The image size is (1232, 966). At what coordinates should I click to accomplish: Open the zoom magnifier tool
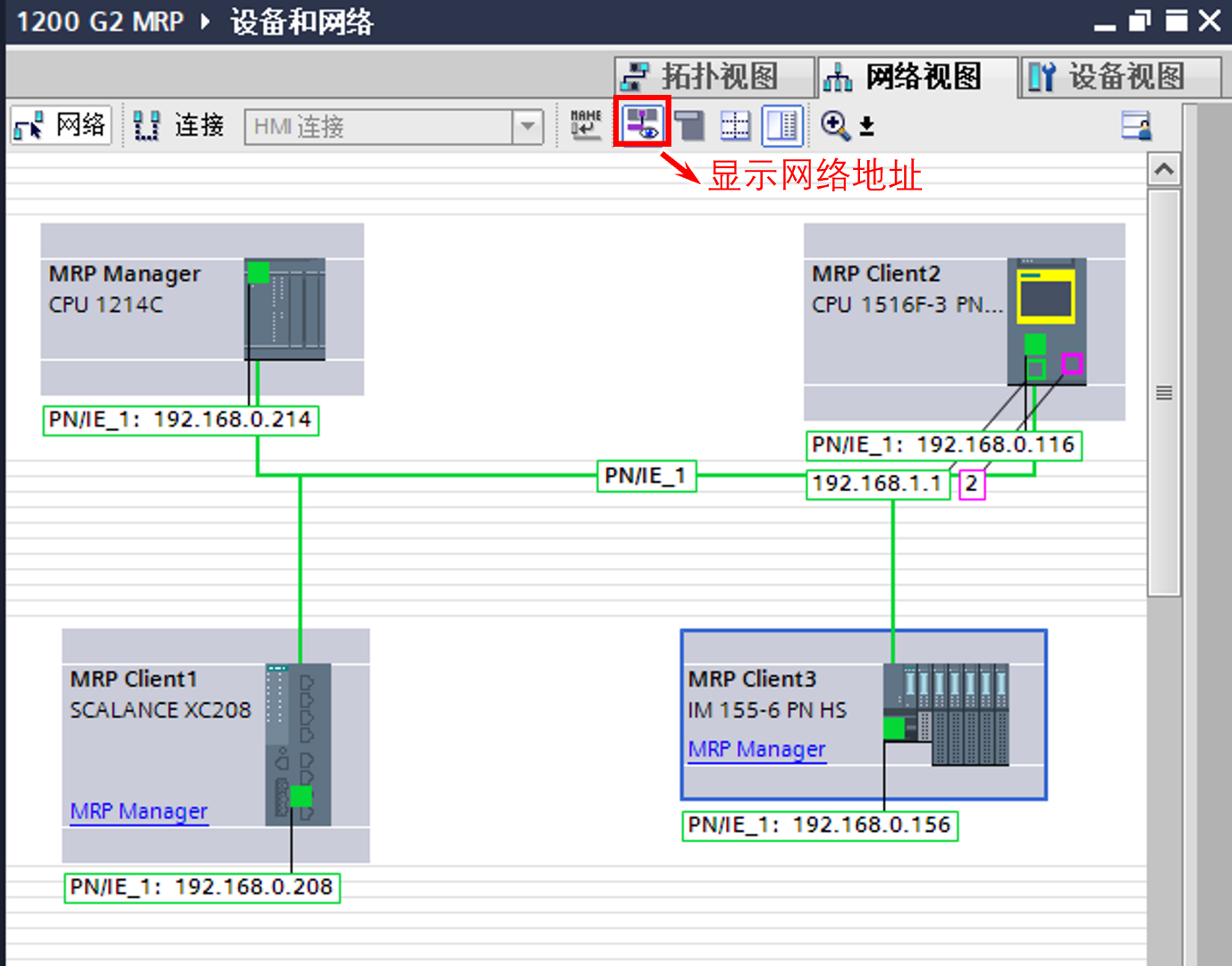[834, 125]
